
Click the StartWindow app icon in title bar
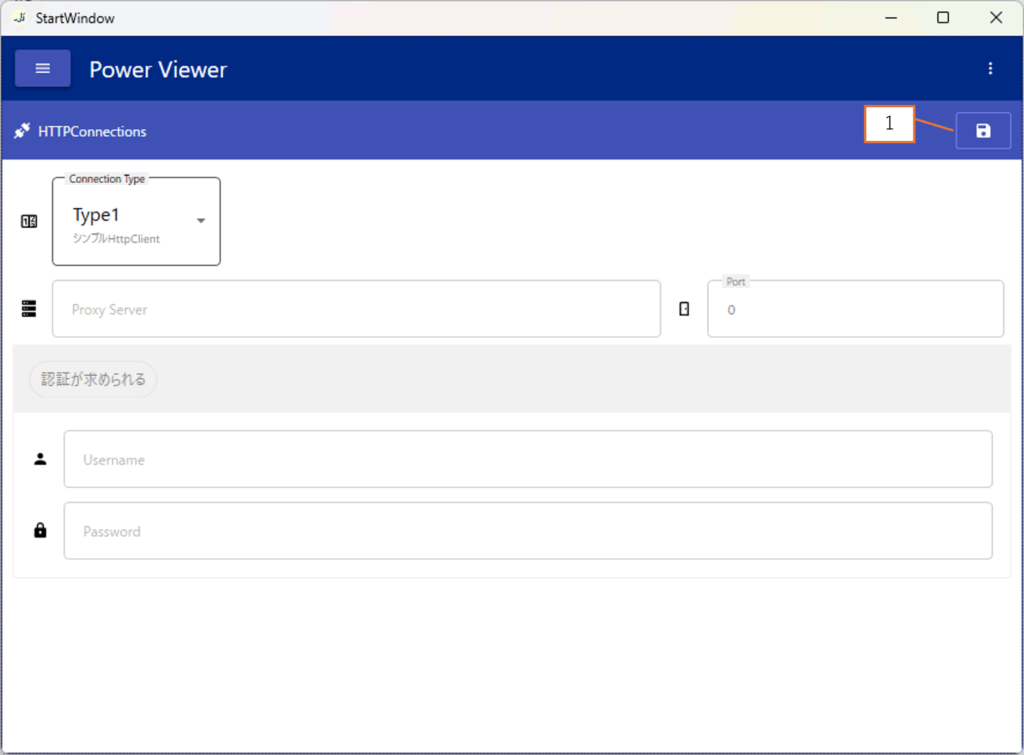[x=19, y=17]
